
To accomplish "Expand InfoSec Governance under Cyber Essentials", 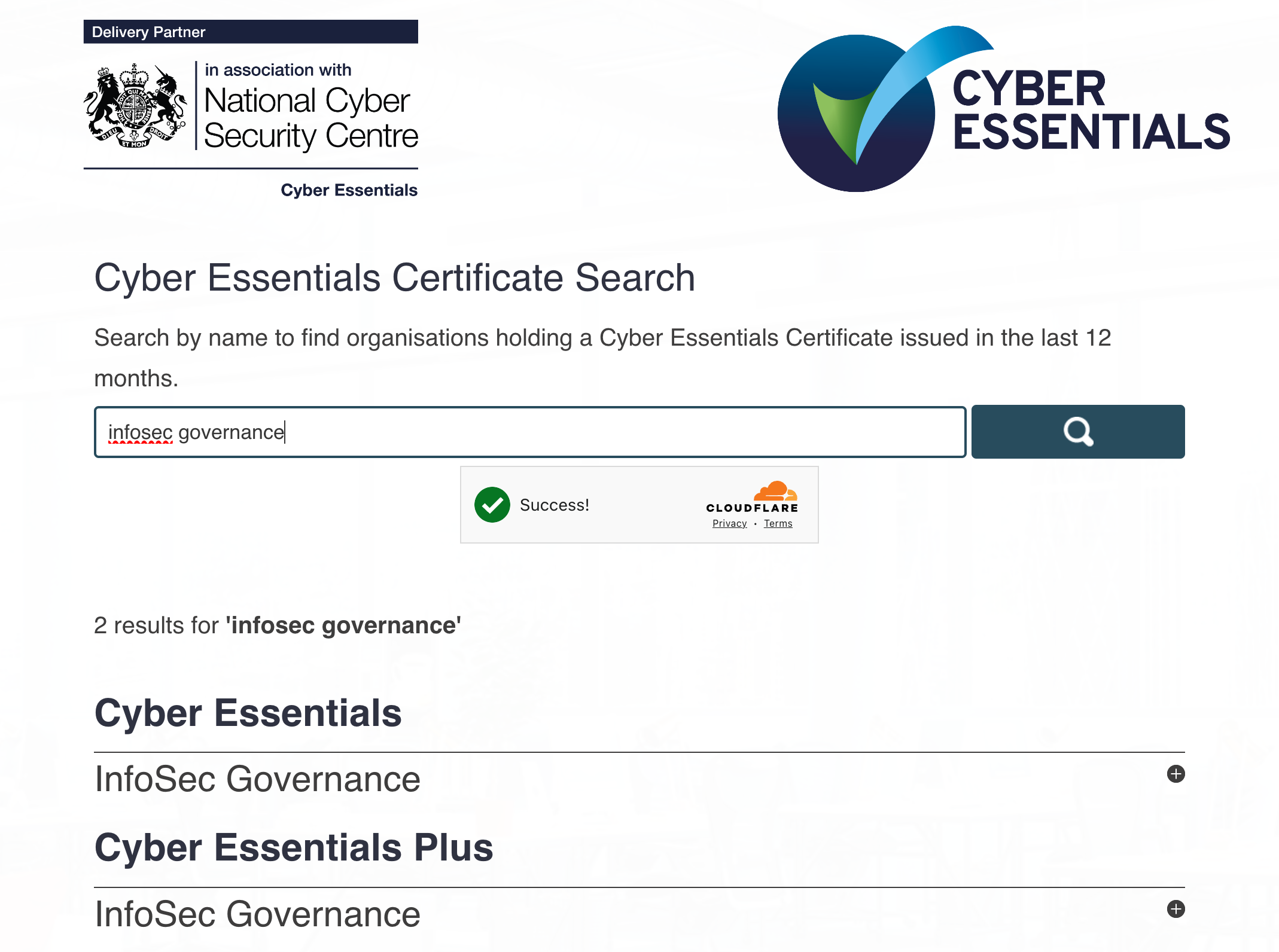I will pyautogui.click(x=1176, y=774).
